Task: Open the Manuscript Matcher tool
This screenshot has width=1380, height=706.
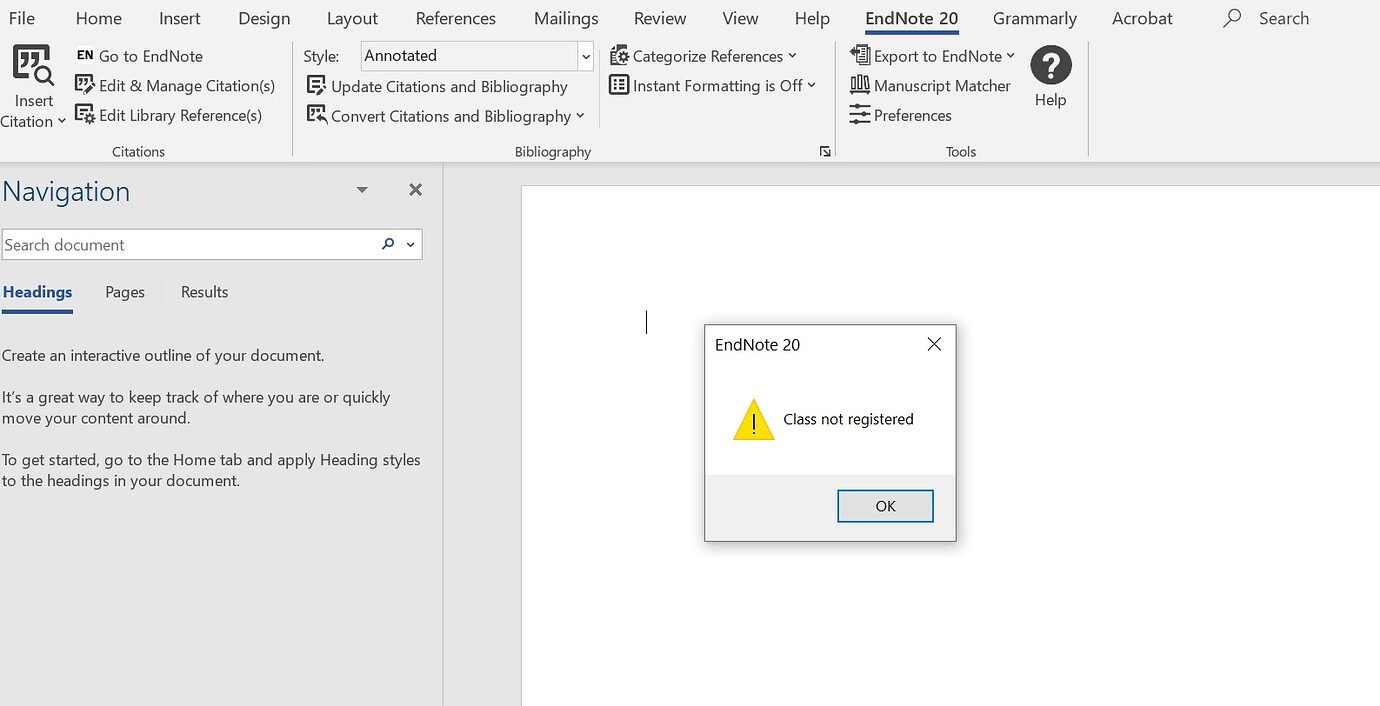Action: point(930,85)
